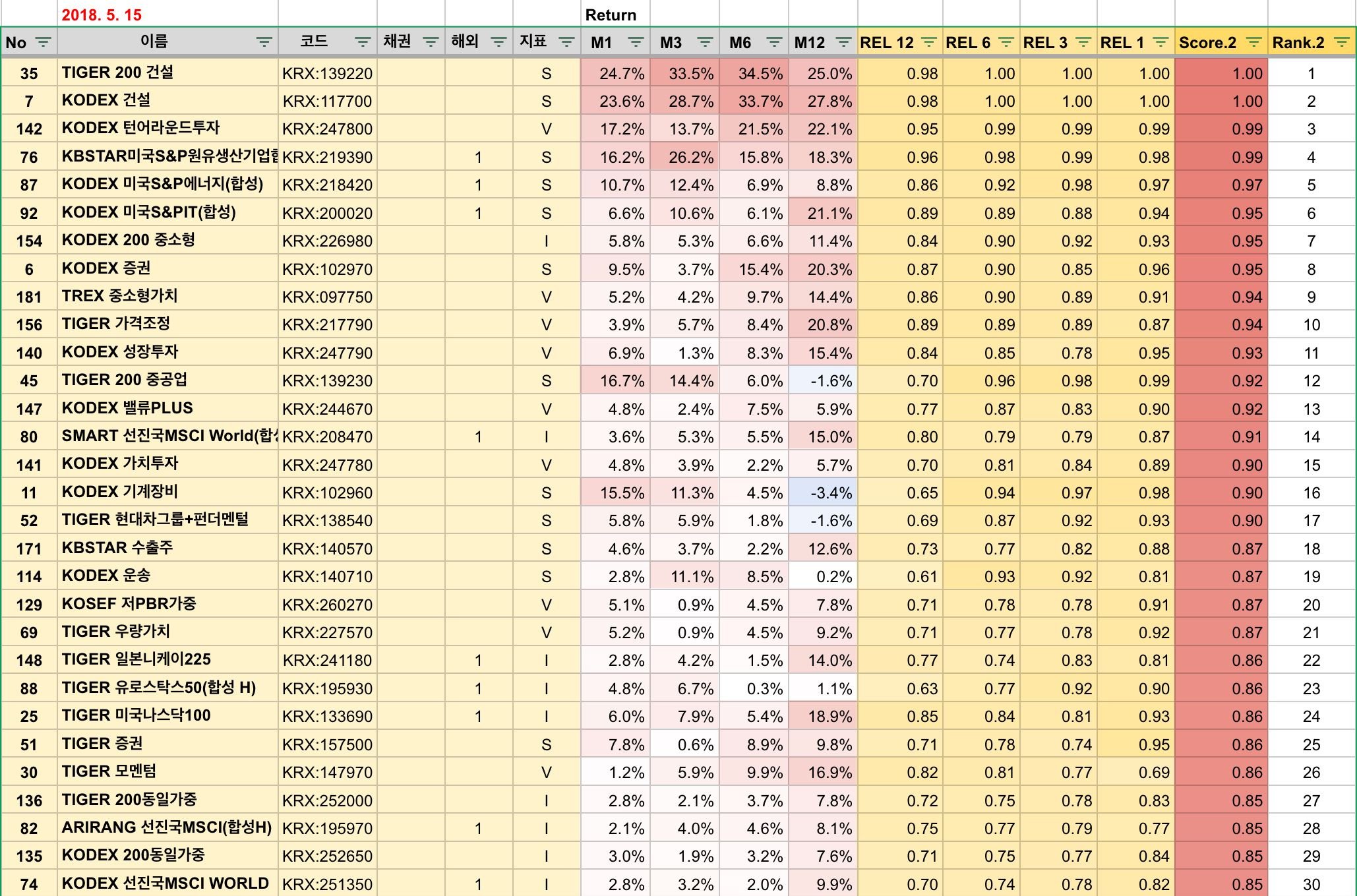This screenshot has height=896, width=1357.
Task: Select the cell KODEX 선진국MSCI WORLD
Action: pos(167,883)
